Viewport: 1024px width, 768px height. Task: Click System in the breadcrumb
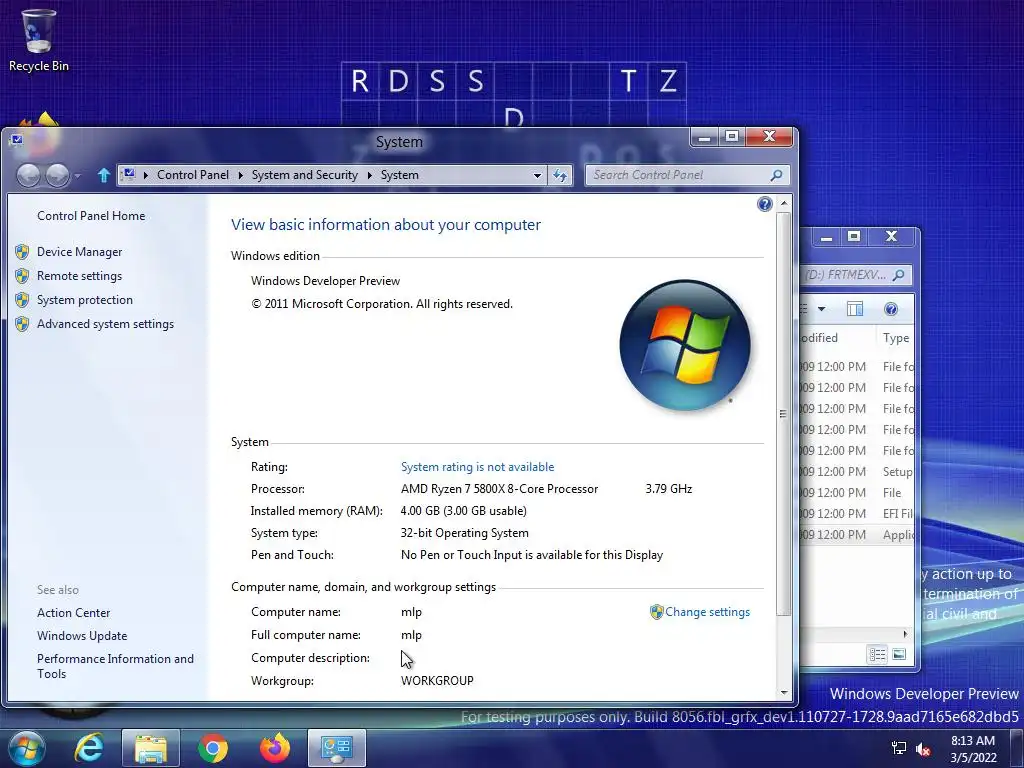[400, 175]
